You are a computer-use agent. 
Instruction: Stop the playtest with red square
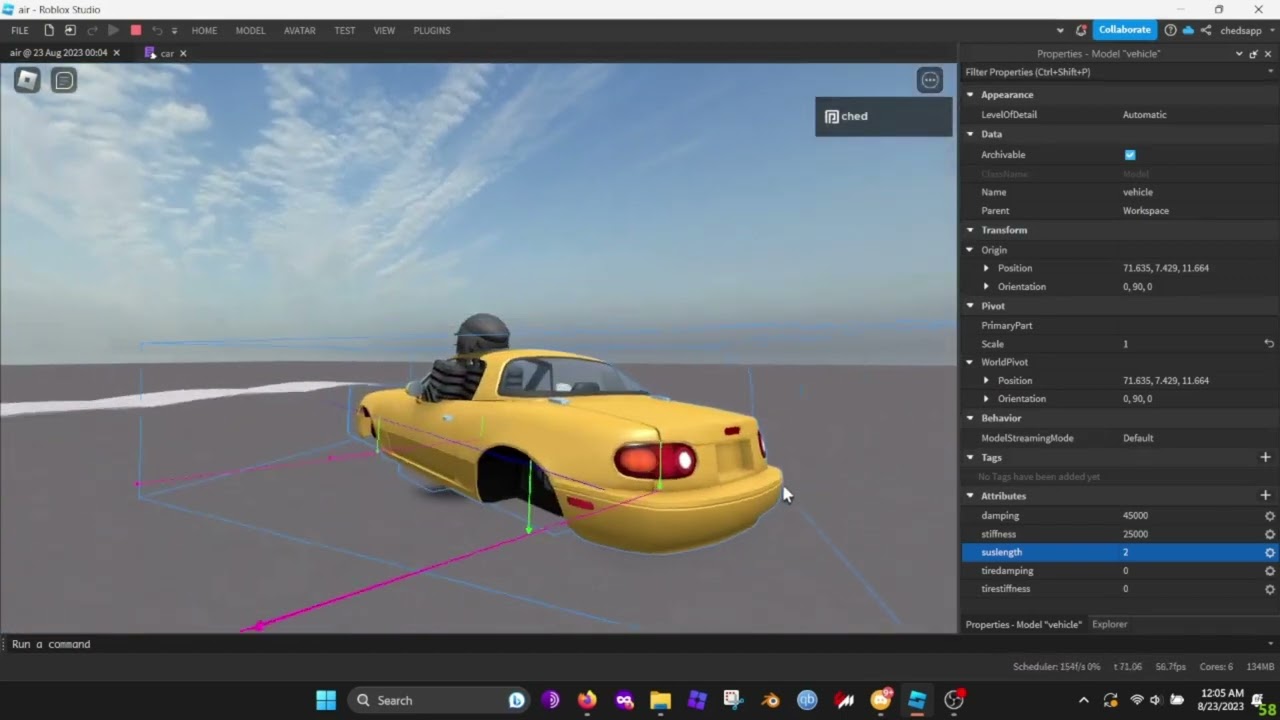136,30
